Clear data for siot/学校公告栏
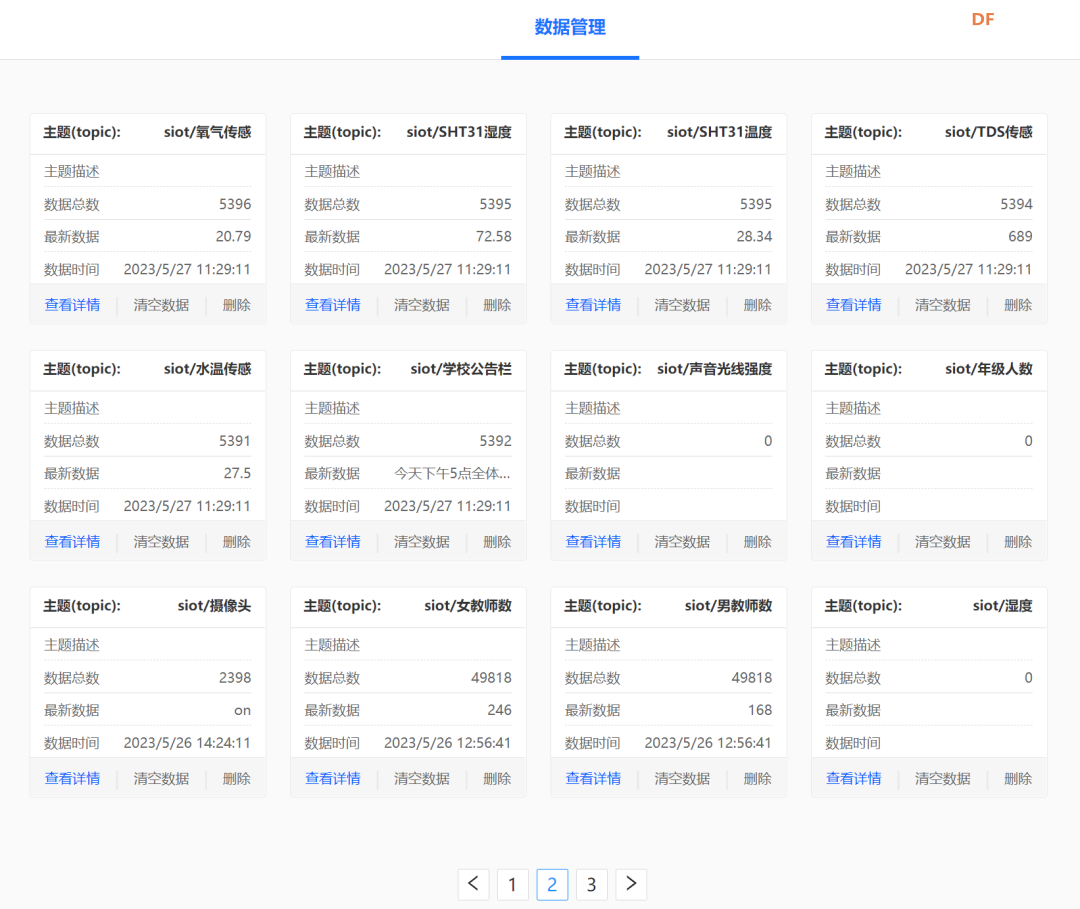This screenshot has height=909, width=1080. (x=422, y=541)
